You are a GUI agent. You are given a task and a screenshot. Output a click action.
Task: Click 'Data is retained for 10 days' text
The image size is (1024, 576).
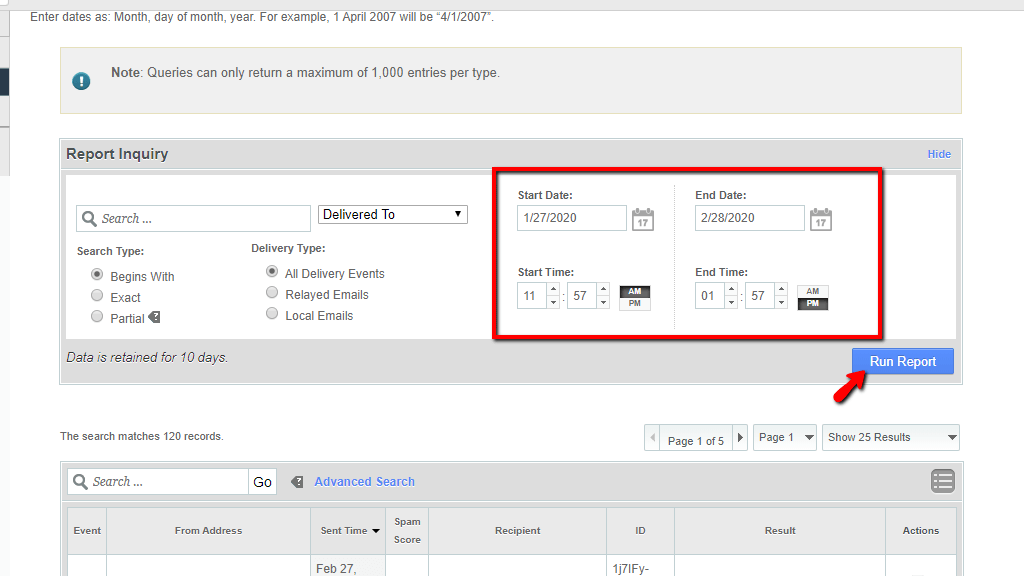click(147, 358)
